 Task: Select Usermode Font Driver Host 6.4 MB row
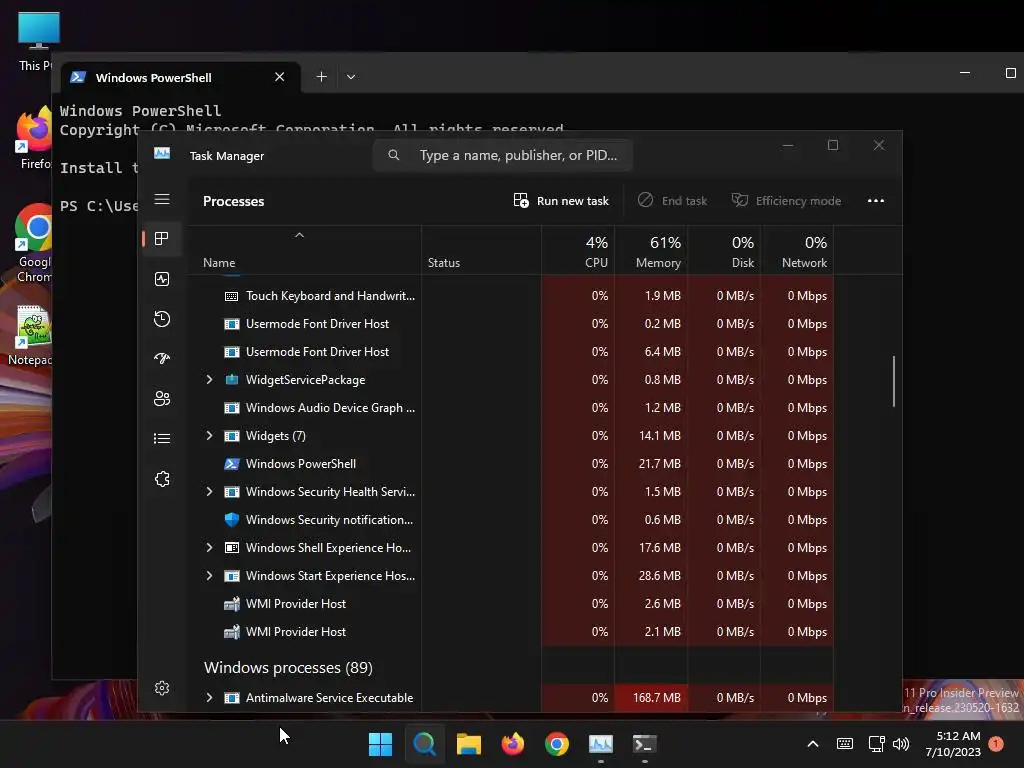point(511,352)
